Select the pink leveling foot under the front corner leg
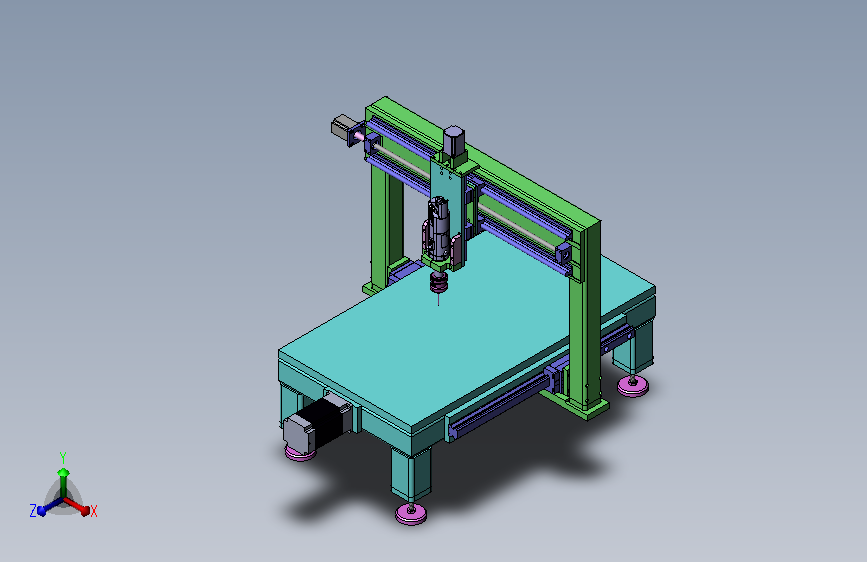 pos(411,514)
